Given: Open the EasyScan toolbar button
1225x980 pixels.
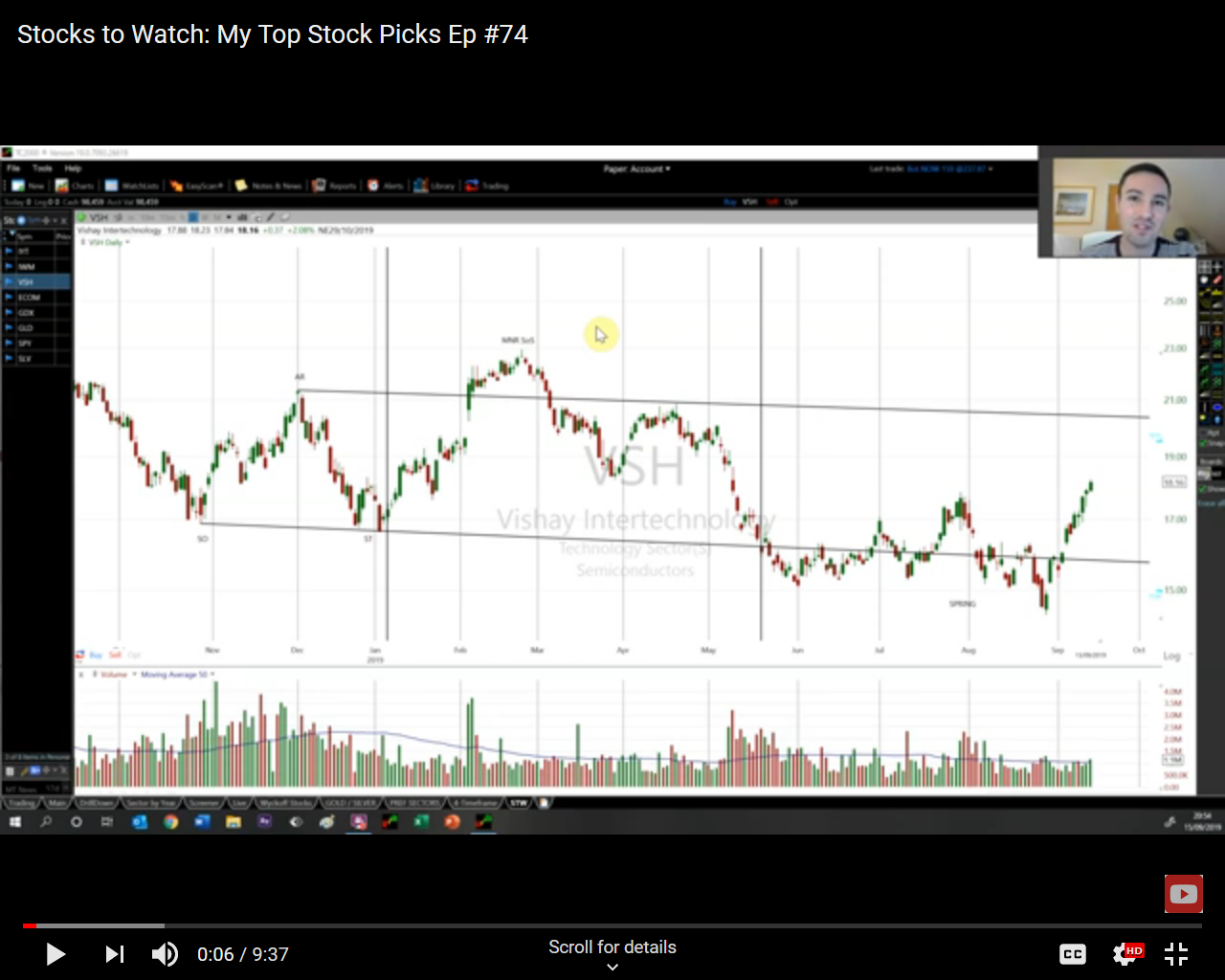Looking at the screenshot, I should tap(197, 186).
